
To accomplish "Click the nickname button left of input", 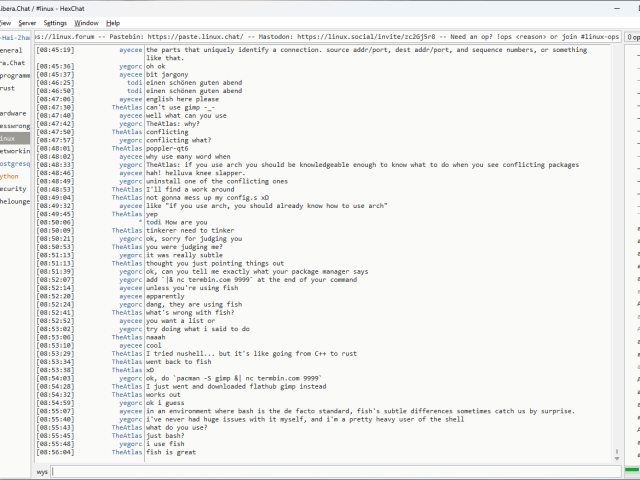I will [42, 470].
